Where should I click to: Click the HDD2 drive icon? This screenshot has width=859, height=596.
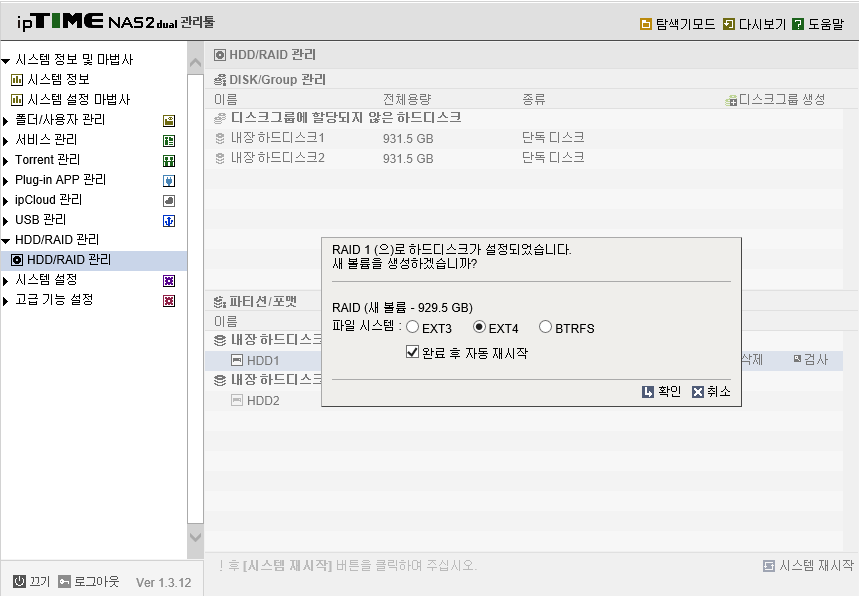[237, 400]
